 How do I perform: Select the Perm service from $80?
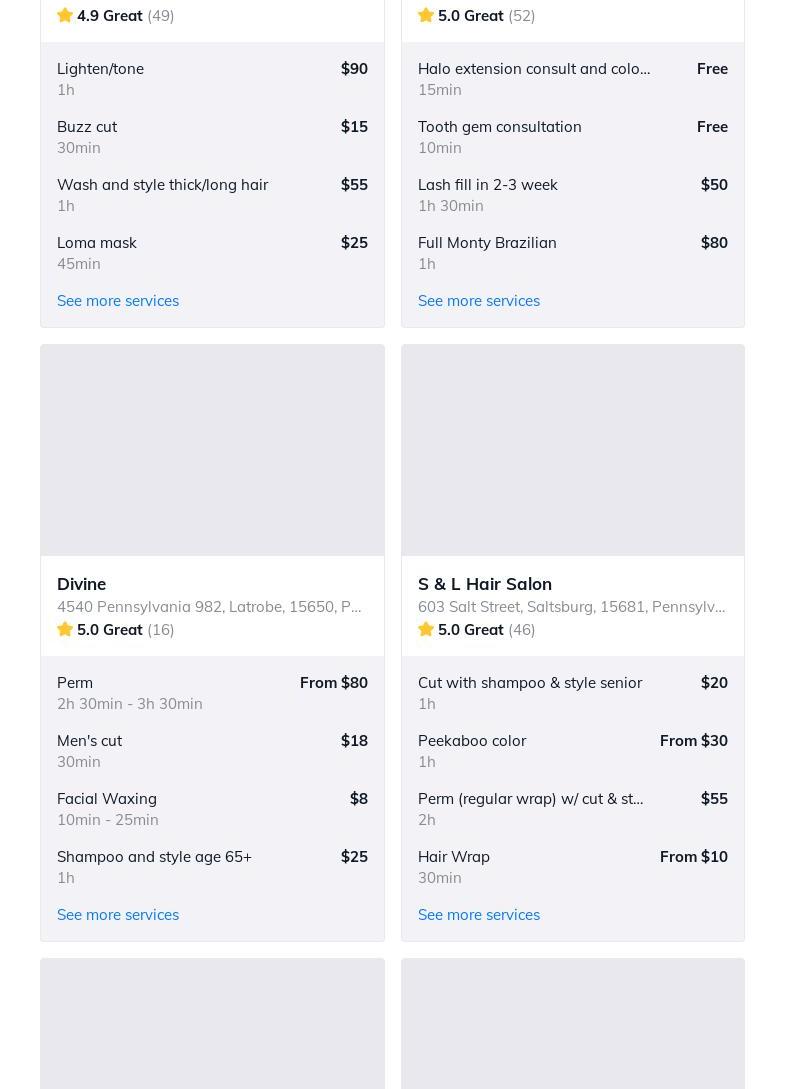tap(212, 692)
